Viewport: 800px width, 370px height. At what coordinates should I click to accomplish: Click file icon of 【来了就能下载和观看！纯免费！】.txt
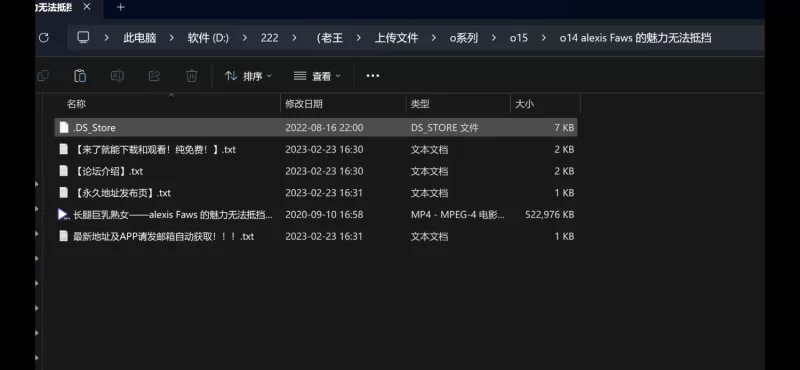[x=64, y=149]
